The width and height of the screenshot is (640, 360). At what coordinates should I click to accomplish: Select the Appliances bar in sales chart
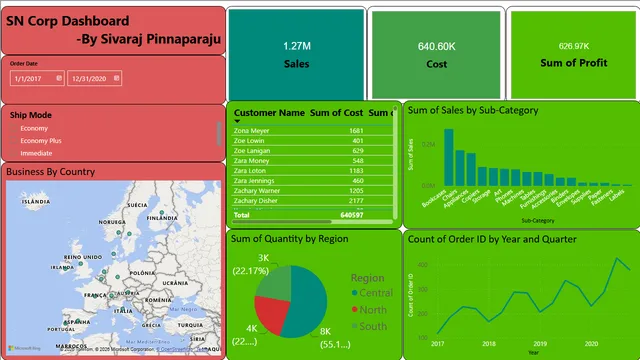coord(471,169)
